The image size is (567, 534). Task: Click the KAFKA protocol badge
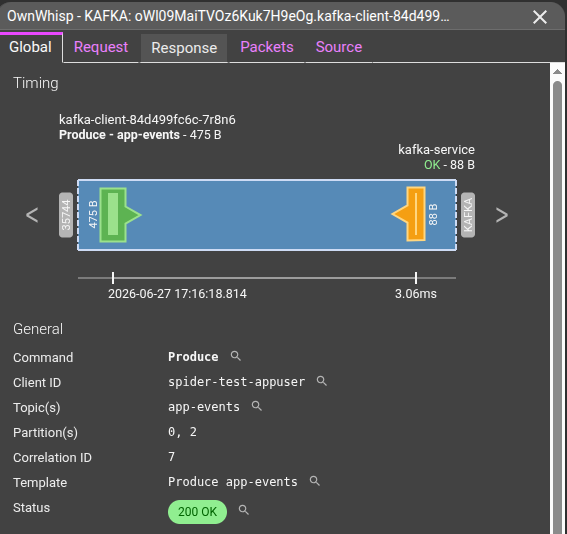(x=468, y=215)
